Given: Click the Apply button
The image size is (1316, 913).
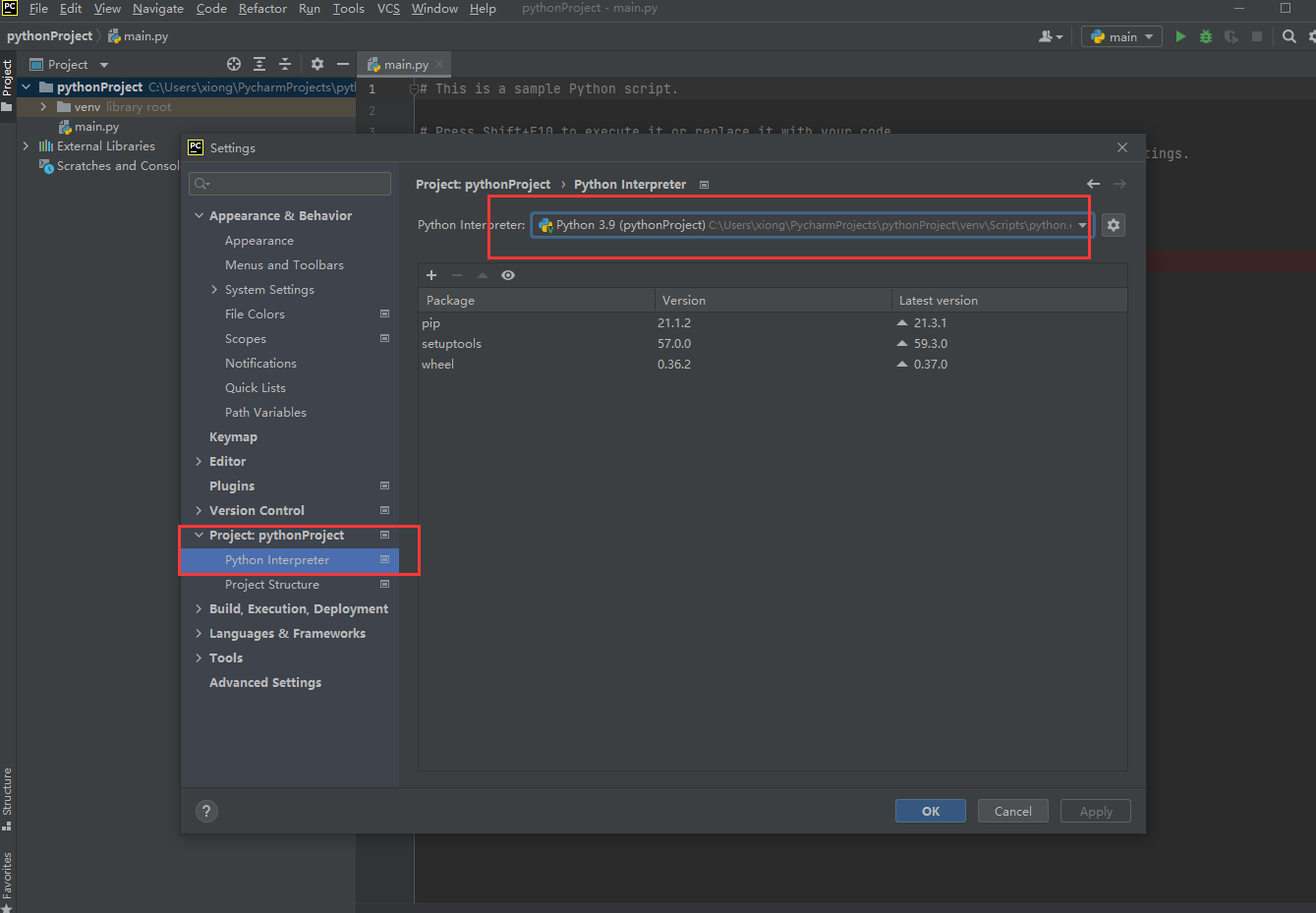Looking at the screenshot, I should 1096,811.
